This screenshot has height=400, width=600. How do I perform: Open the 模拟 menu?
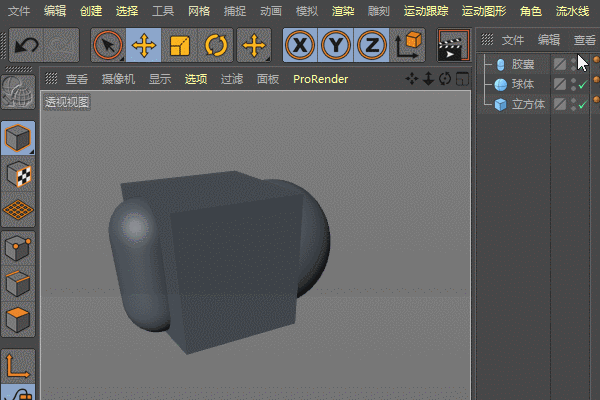point(307,11)
